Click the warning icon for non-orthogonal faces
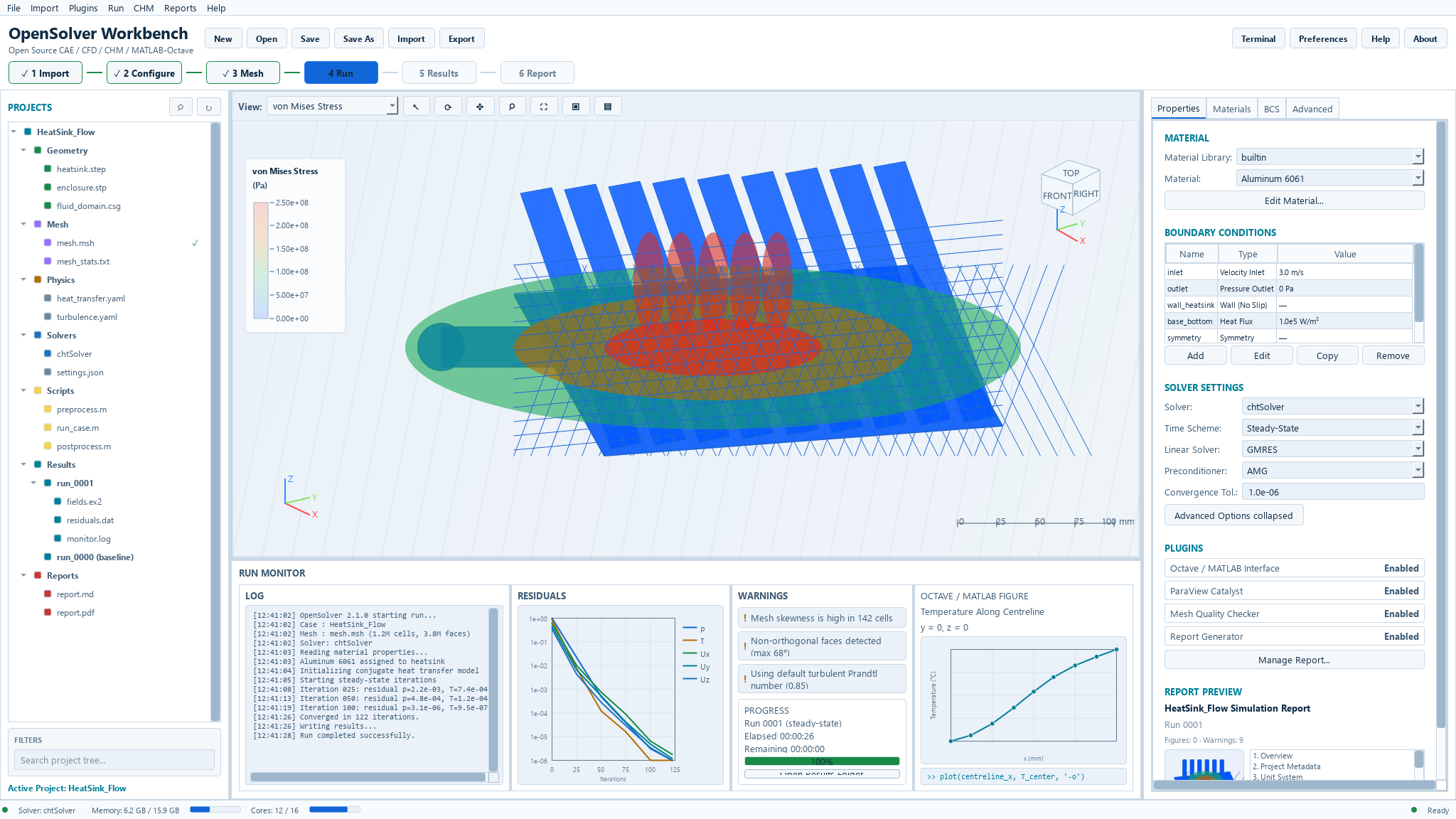Viewport: 1456px width, 819px height. tap(745, 646)
